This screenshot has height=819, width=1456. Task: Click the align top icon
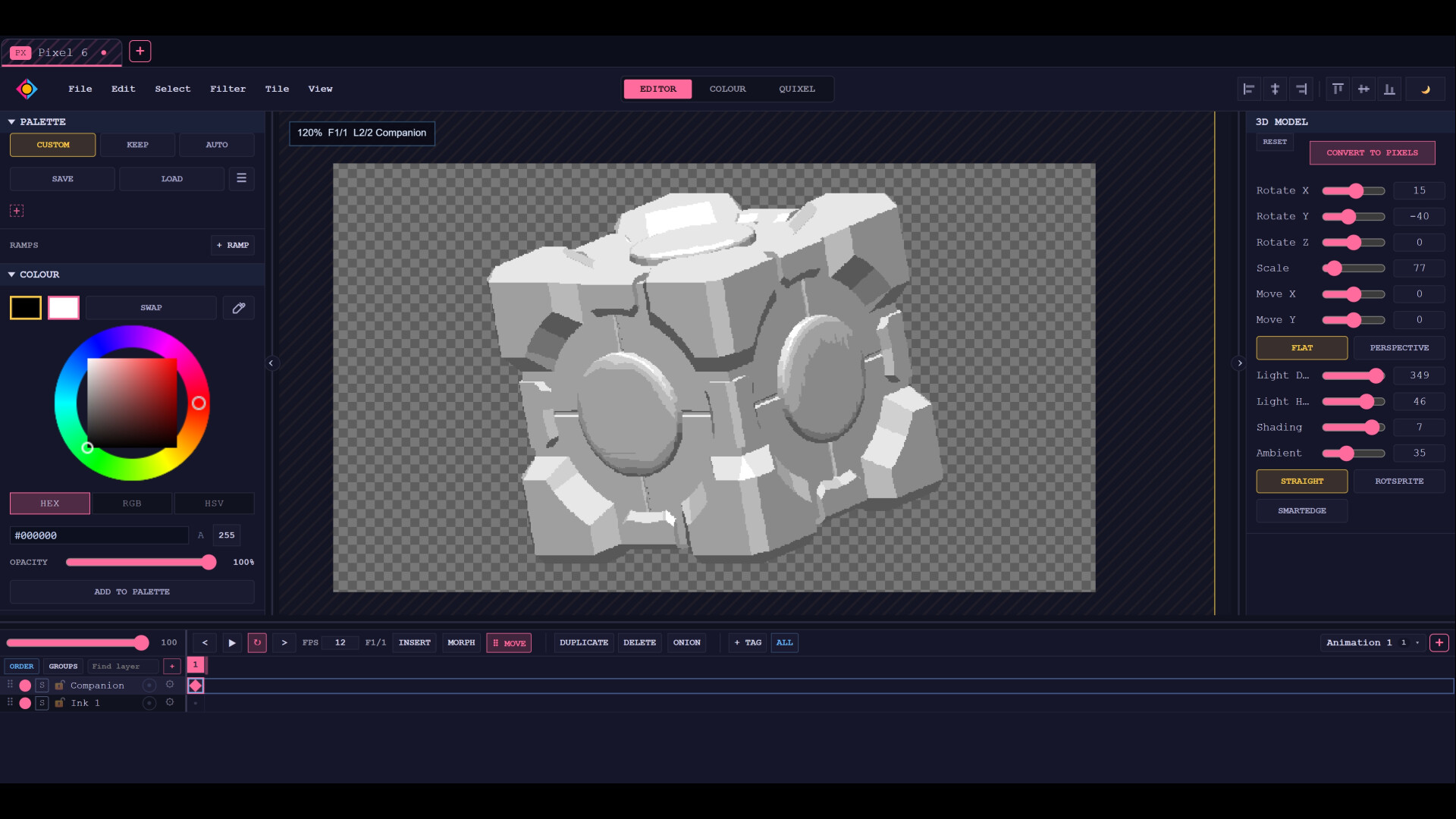pyautogui.click(x=1338, y=89)
